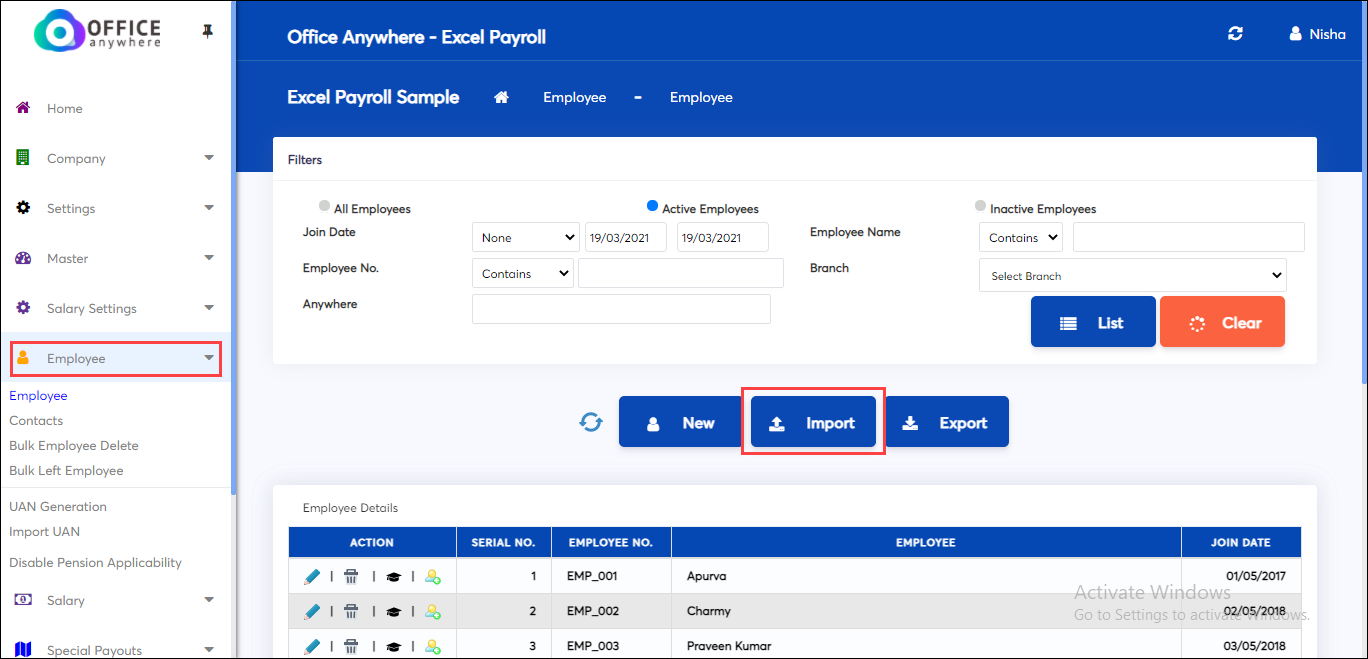The width and height of the screenshot is (1368, 659).
Task: Click the Employee submenu link in sidebar
Action: click(38, 396)
